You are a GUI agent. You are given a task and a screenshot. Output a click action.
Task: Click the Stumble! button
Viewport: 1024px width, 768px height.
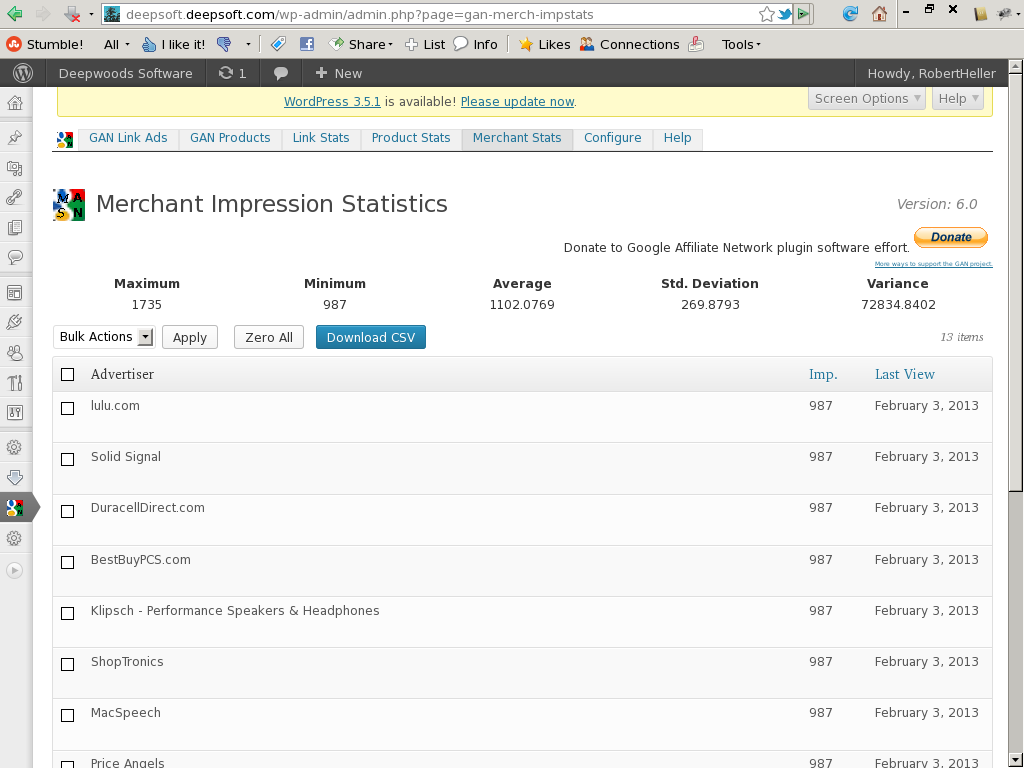coord(44,44)
